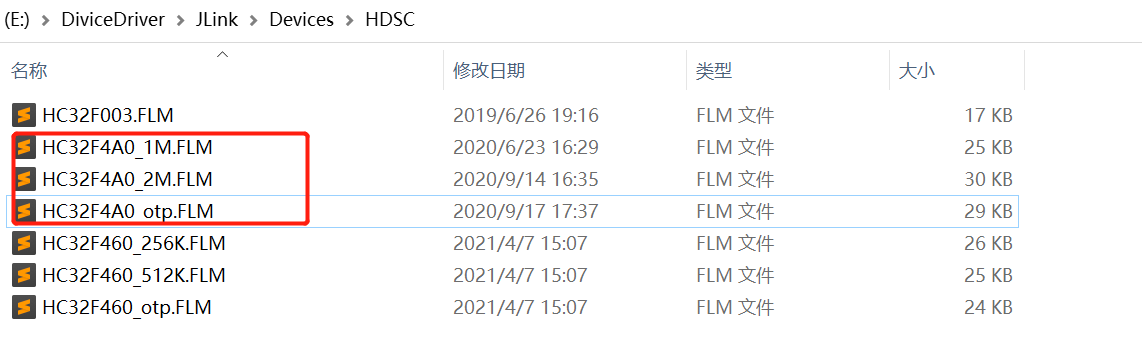Go to the DiviceDriver folder in breadcrumb
Viewport: 1142px width, 363px height.
pyautogui.click(x=114, y=20)
